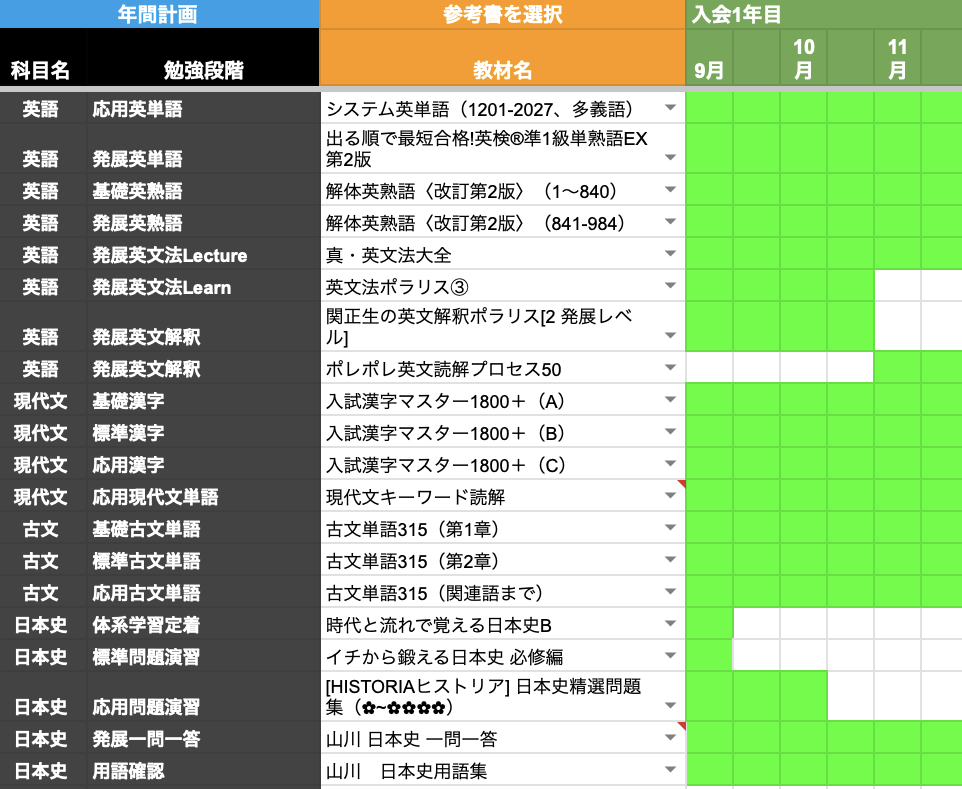Viewport: 962px width, 789px height.
Task: Open dropdown for 入試漢字マスター1800+（C）
Action: (670, 463)
